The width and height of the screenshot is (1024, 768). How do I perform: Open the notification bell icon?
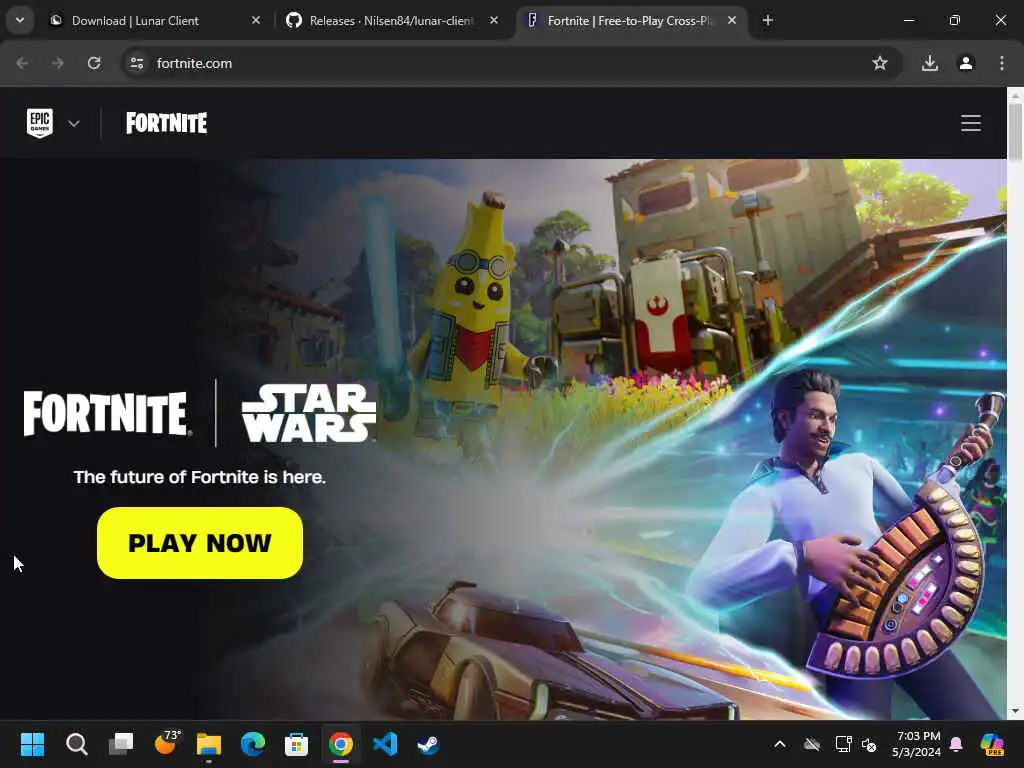pos(957,744)
